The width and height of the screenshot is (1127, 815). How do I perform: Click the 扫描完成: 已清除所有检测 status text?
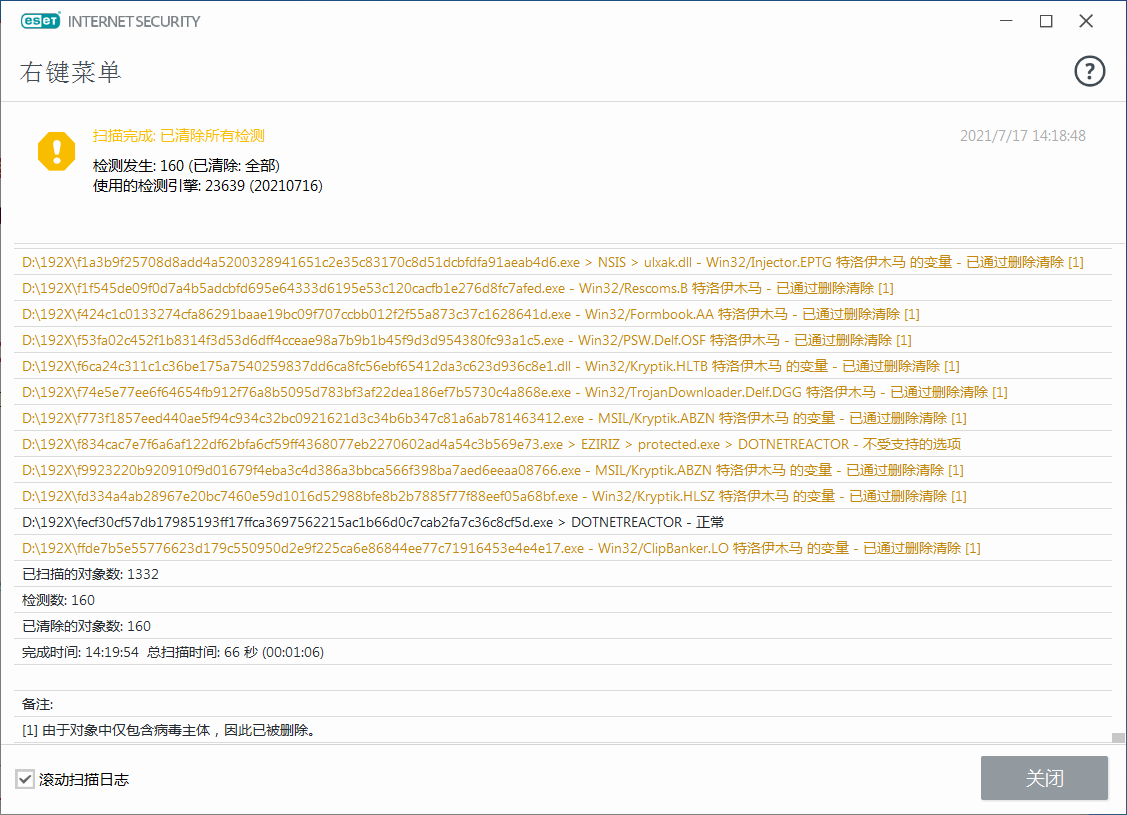point(178,136)
